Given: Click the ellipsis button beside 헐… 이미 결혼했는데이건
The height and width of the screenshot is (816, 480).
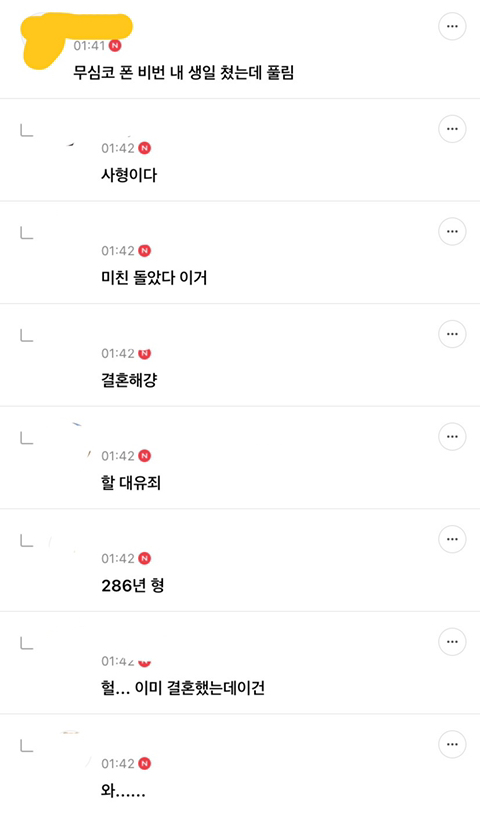Looking at the screenshot, I should pos(452,642).
